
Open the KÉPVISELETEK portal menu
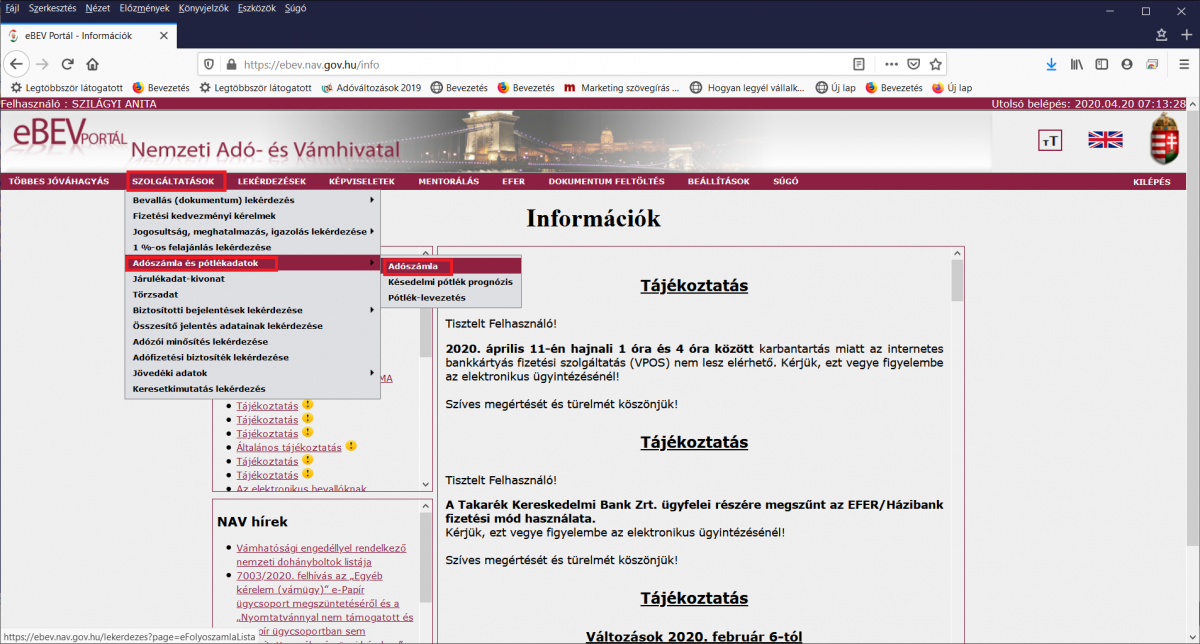[x=361, y=181]
